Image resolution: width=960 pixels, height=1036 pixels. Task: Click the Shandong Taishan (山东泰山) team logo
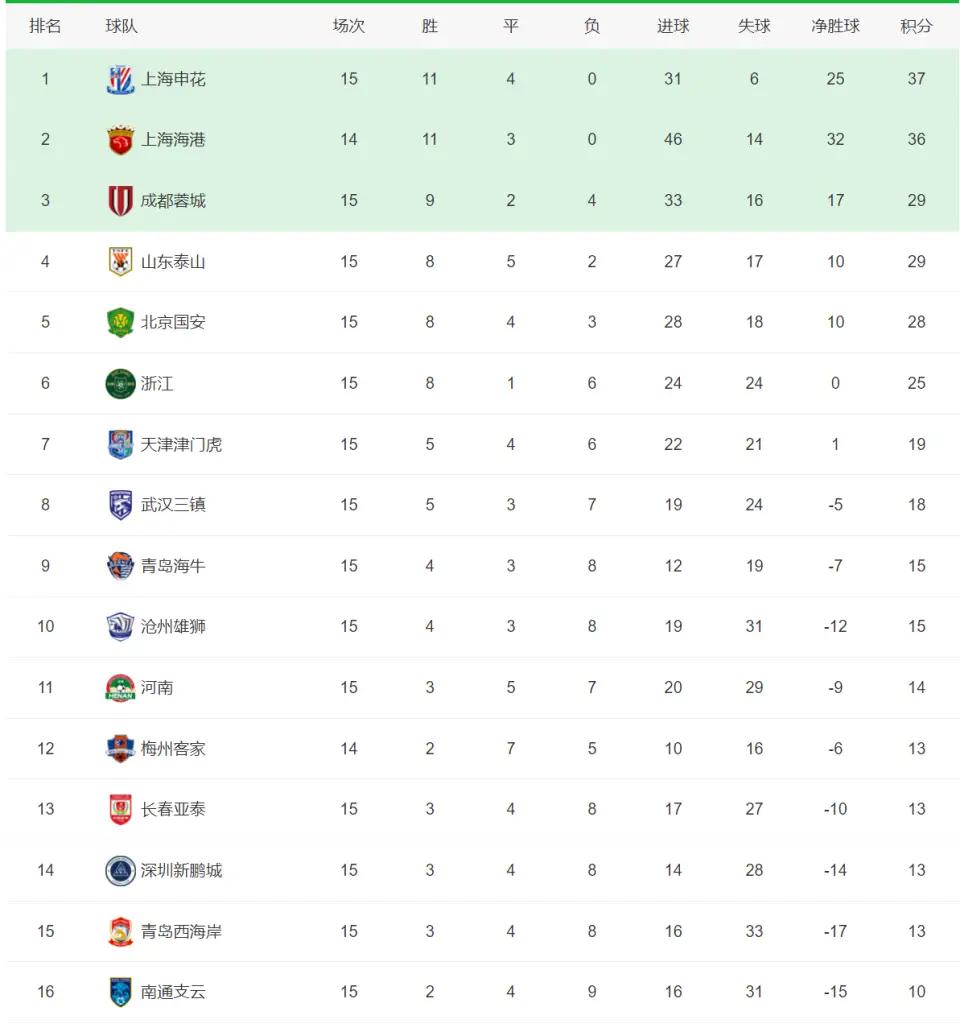pyautogui.click(x=120, y=262)
